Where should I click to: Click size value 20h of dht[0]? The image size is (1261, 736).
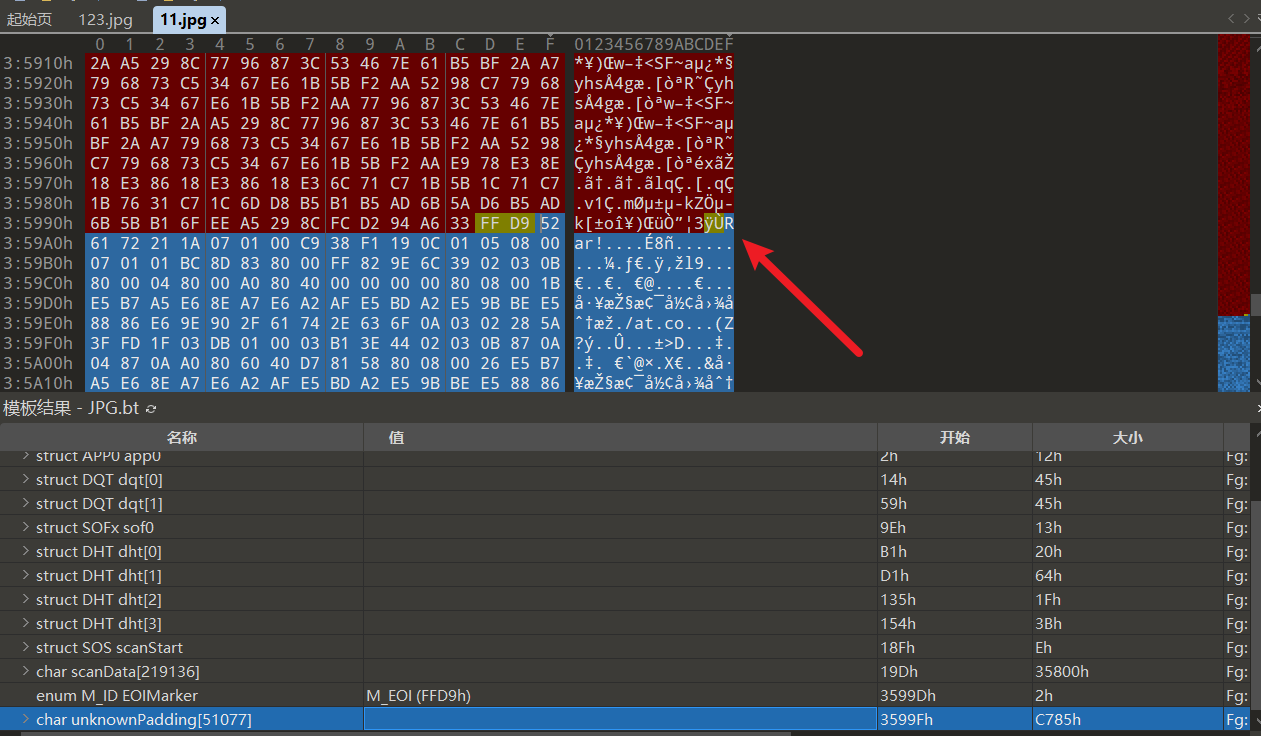pyautogui.click(x=1048, y=551)
